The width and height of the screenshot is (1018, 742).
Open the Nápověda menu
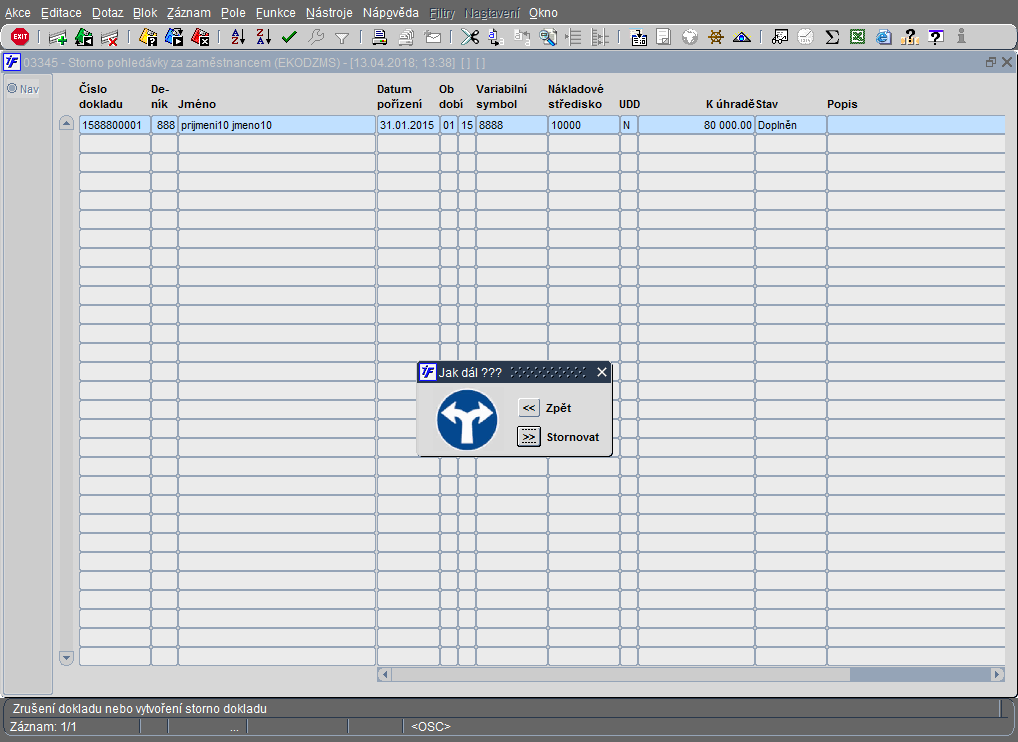coord(391,13)
